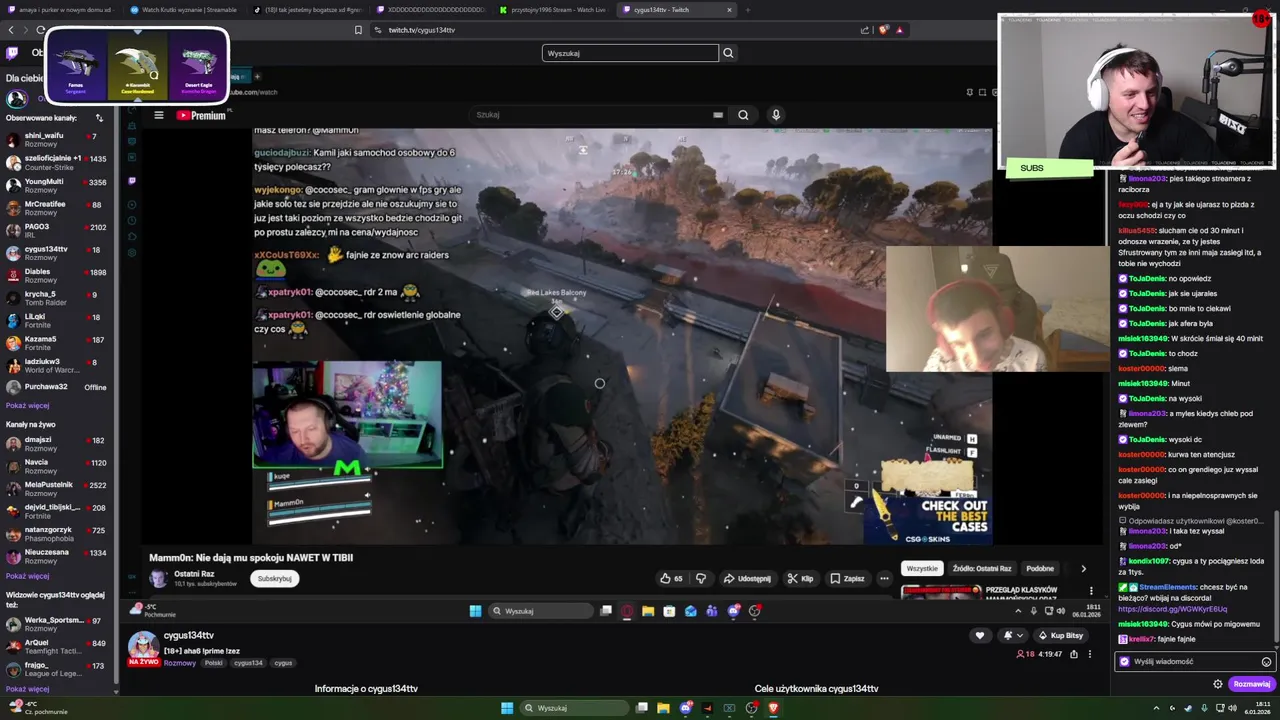Share the stream using the upload icon
The height and width of the screenshot is (720, 1280).
[x=1074, y=654]
